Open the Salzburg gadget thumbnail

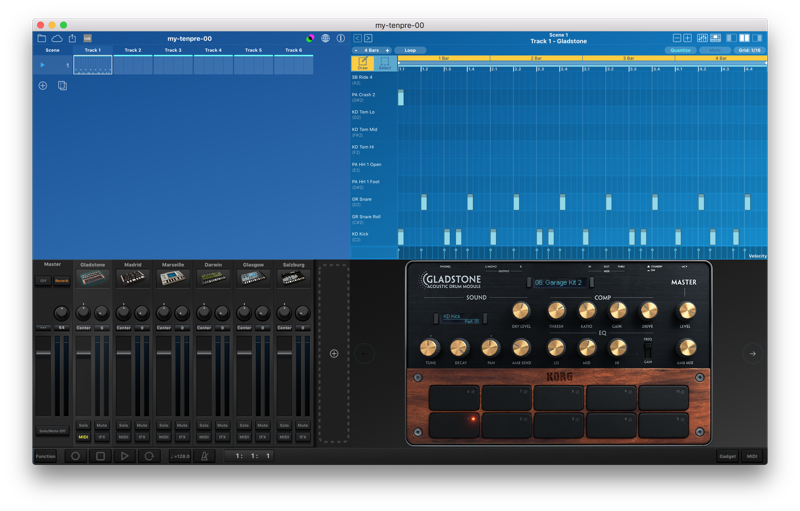(x=293, y=278)
